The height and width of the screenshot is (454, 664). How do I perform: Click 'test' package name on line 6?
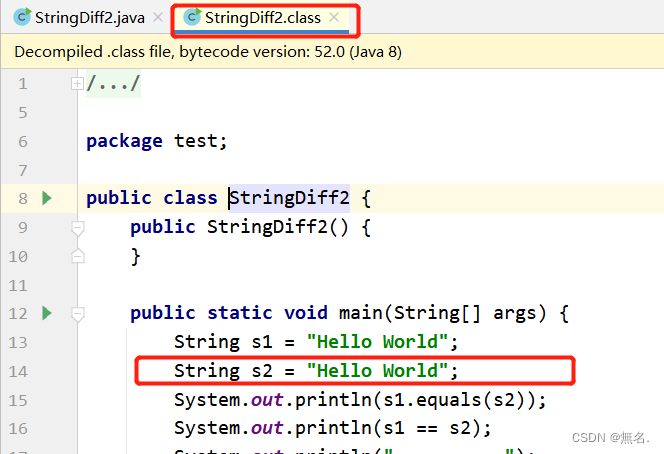[196, 141]
